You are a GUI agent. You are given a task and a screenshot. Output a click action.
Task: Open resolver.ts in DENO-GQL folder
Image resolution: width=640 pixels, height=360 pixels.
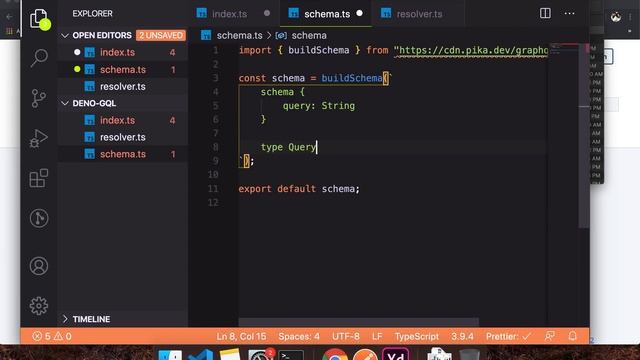tap(123, 137)
